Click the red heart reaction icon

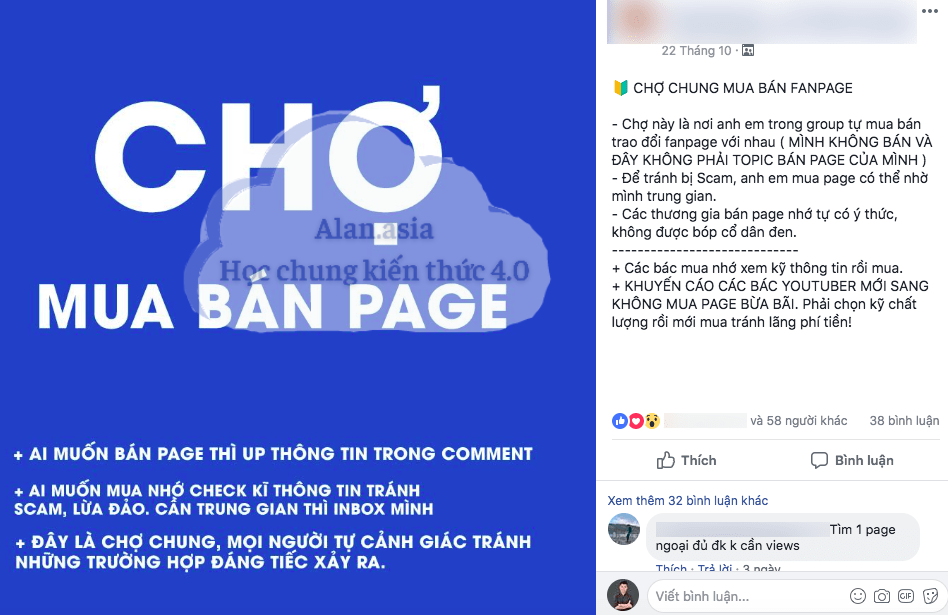(635, 421)
